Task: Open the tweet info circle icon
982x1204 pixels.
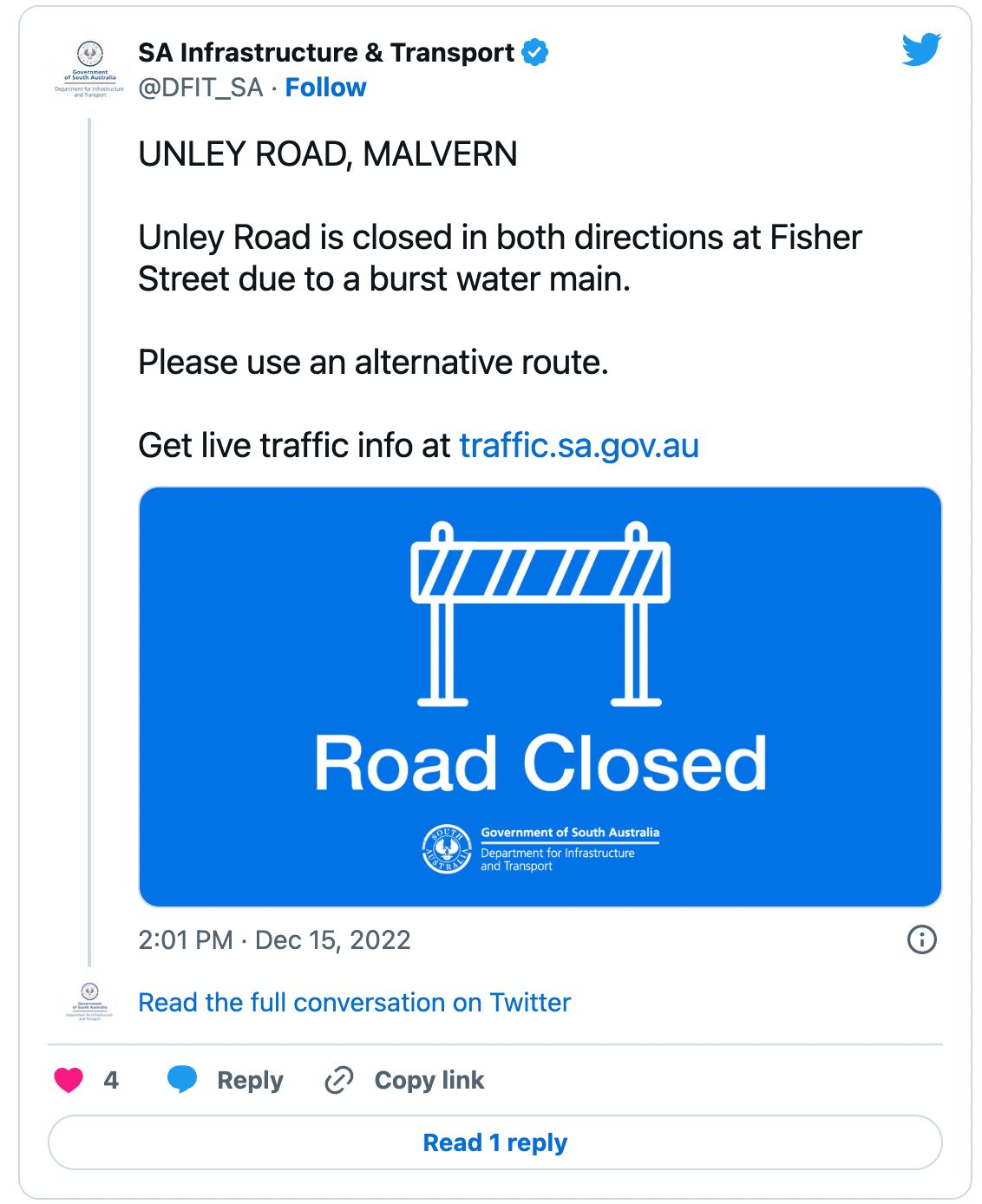Action: [921, 939]
